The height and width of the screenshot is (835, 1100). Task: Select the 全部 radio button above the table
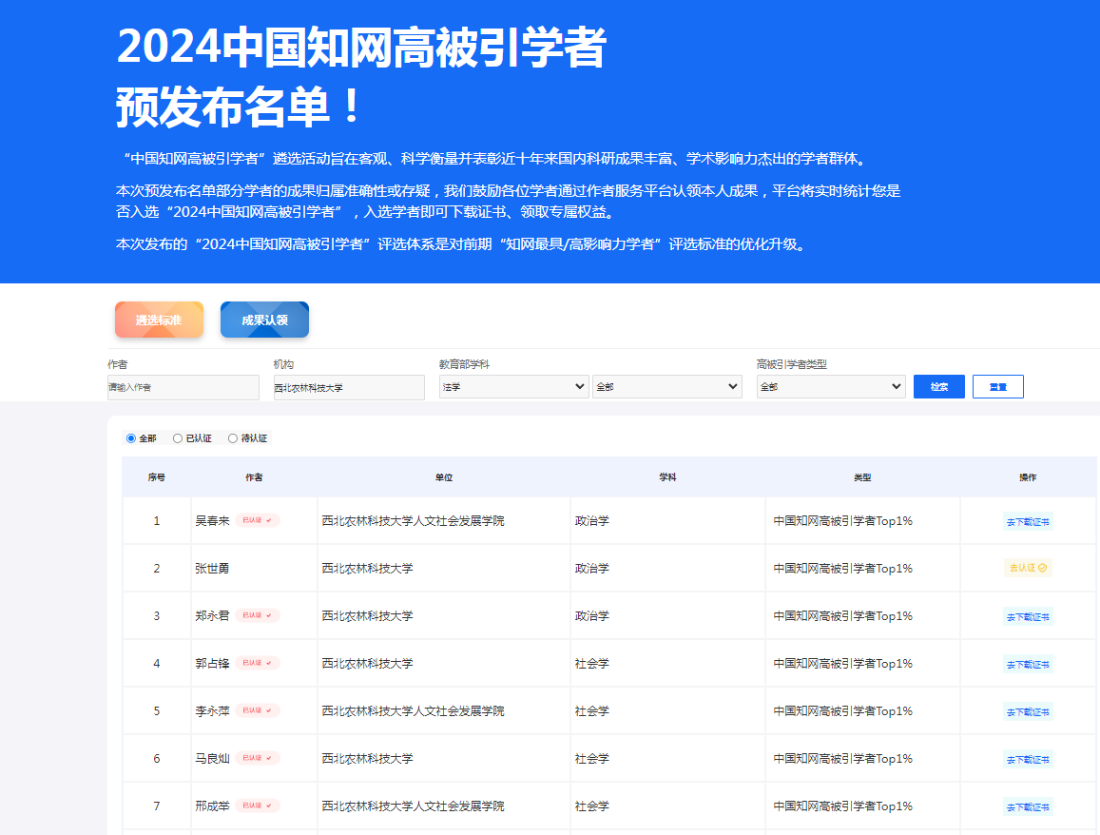click(130, 438)
